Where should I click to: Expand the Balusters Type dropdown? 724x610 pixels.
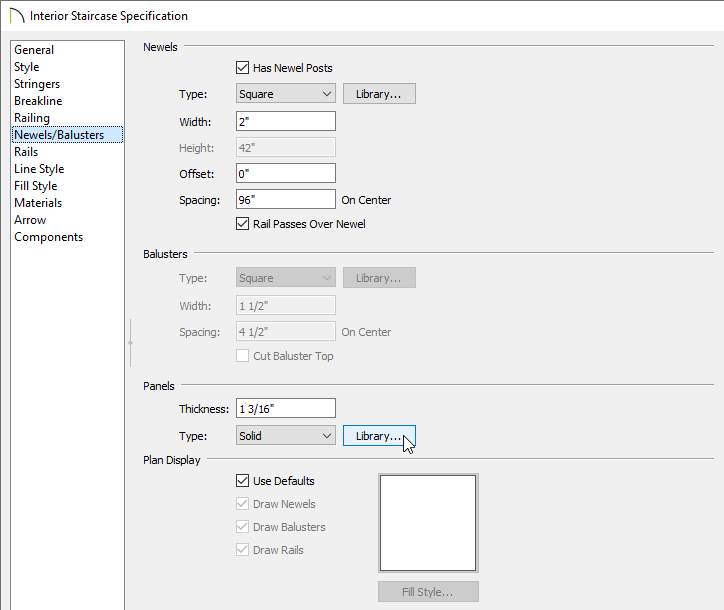[x=286, y=278]
